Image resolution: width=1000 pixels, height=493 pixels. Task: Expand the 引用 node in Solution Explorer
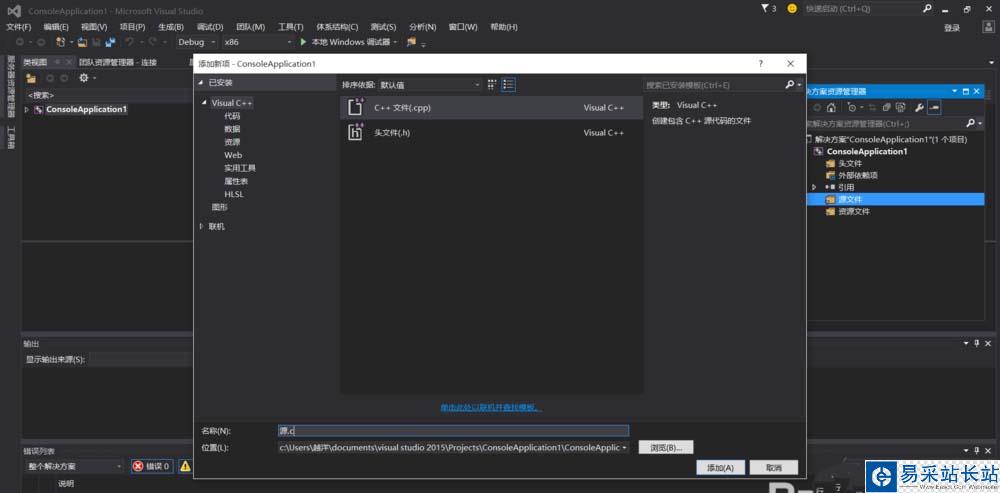pyautogui.click(x=814, y=187)
